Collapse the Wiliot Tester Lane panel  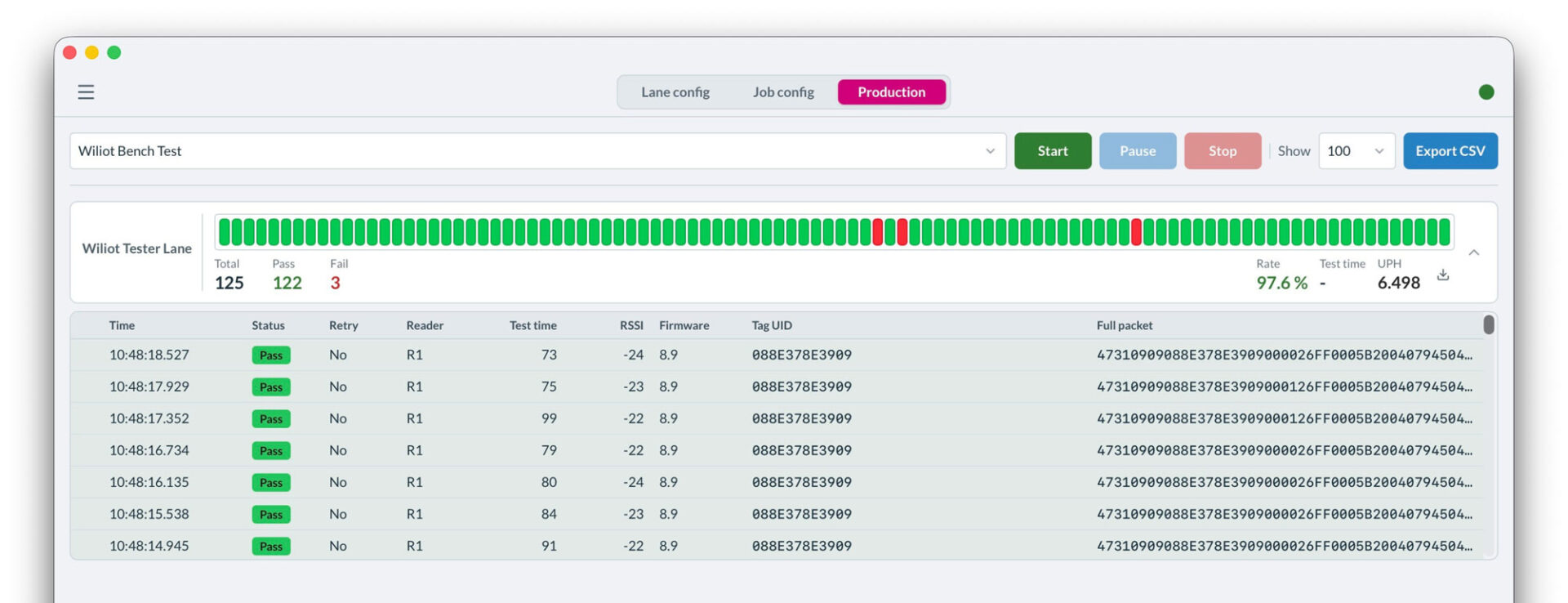(x=1474, y=252)
